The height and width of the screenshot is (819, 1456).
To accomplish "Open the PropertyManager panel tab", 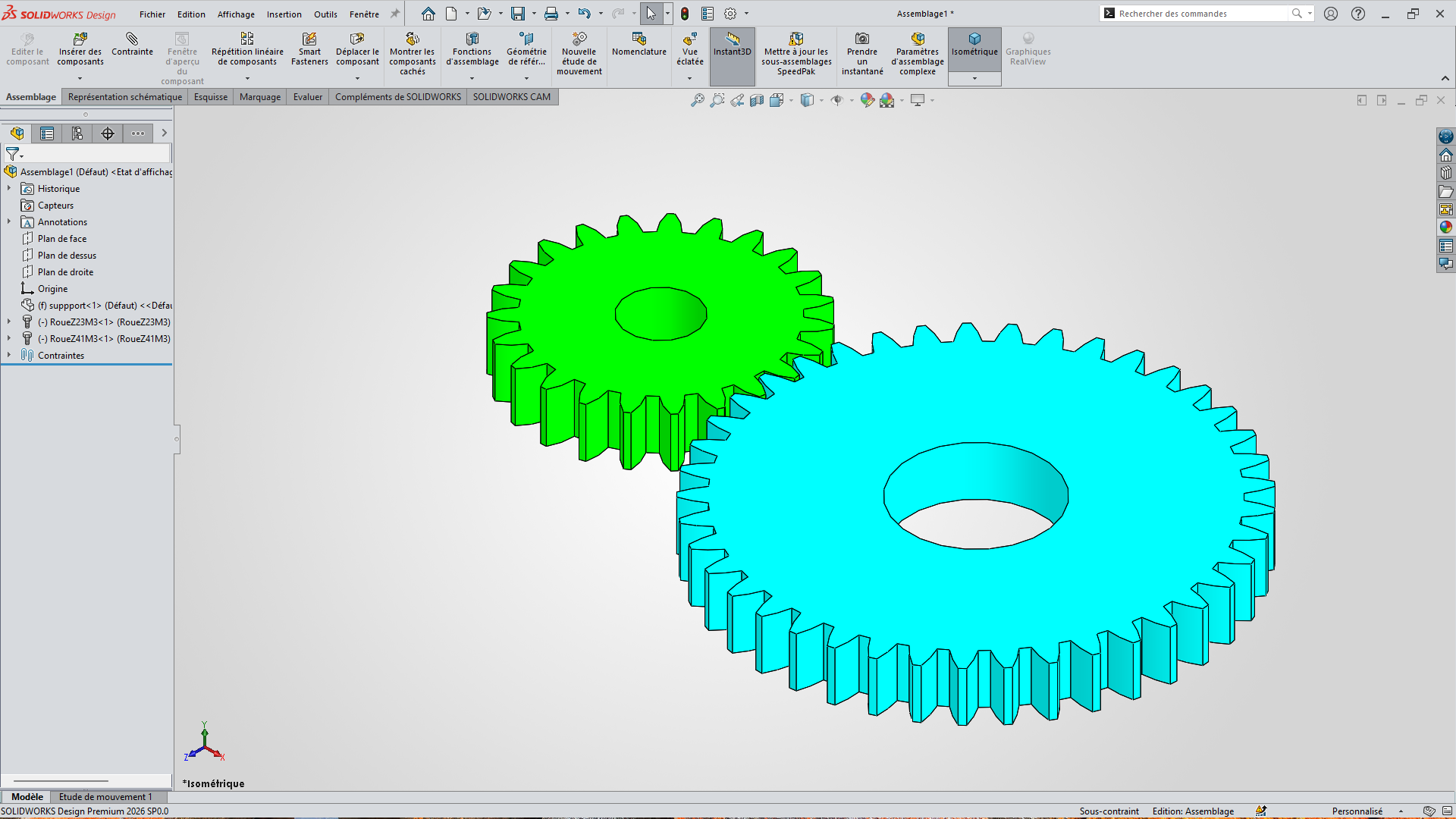I will click(x=47, y=133).
